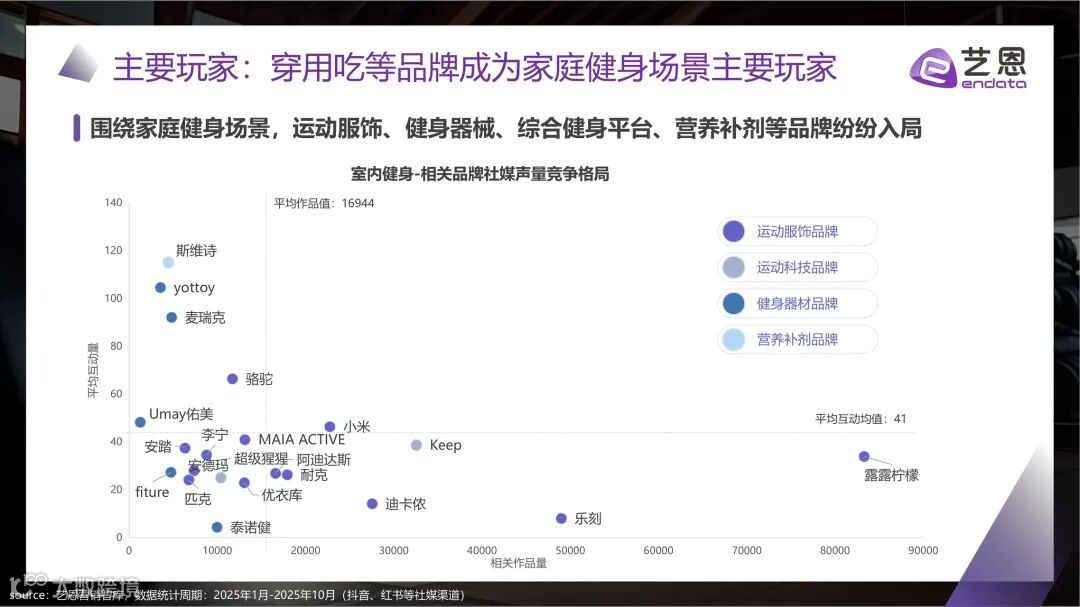This screenshot has height=607, width=1080.
Task: Click the 安踏 label text
Action: (158, 446)
